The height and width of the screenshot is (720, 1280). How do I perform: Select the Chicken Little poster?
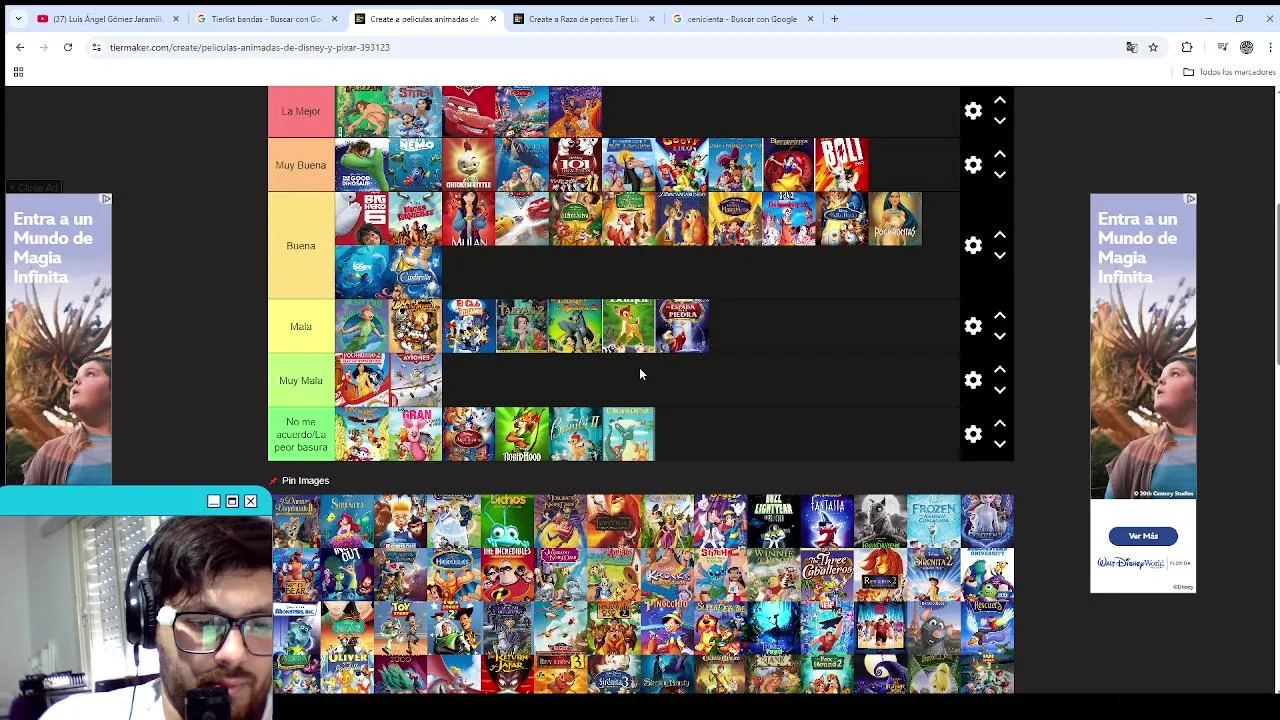point(469,165)
